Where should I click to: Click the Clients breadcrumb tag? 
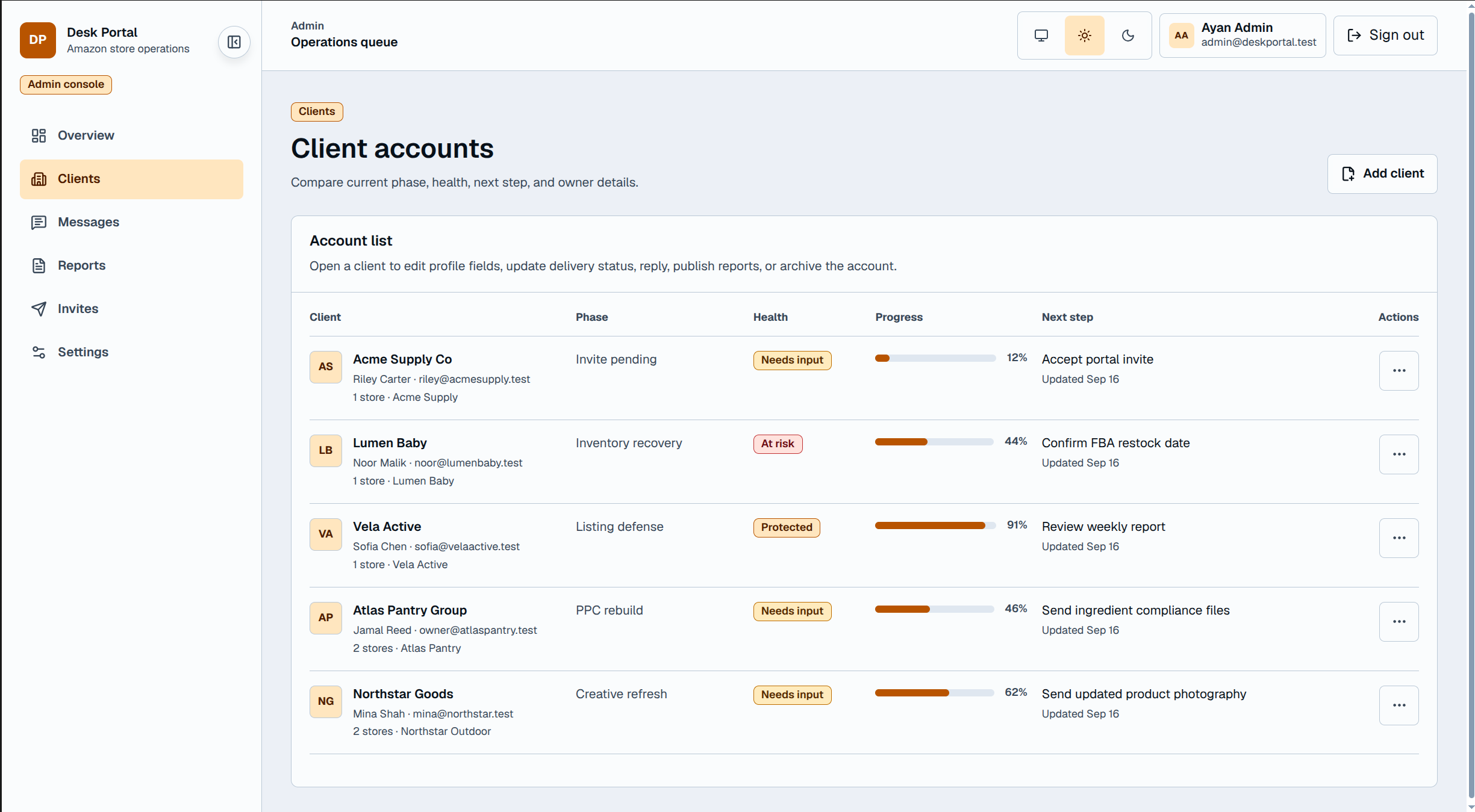[x=317, y=112]
